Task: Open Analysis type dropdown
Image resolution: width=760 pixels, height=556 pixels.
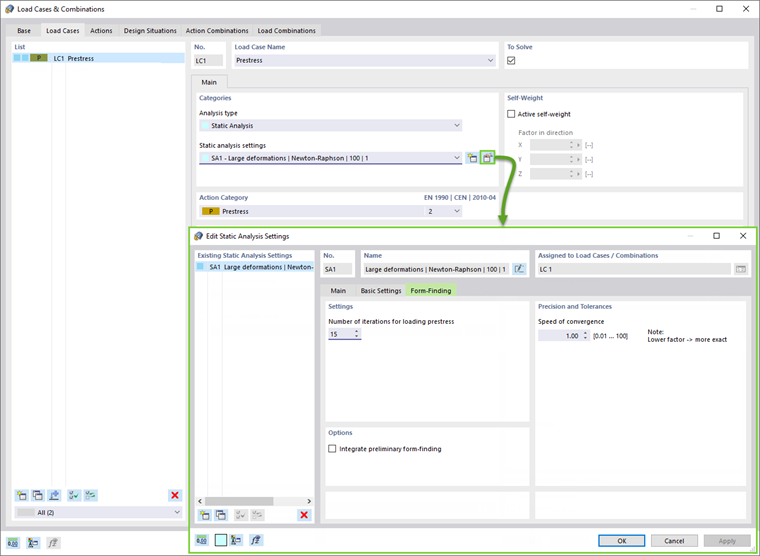Action: 456,126
